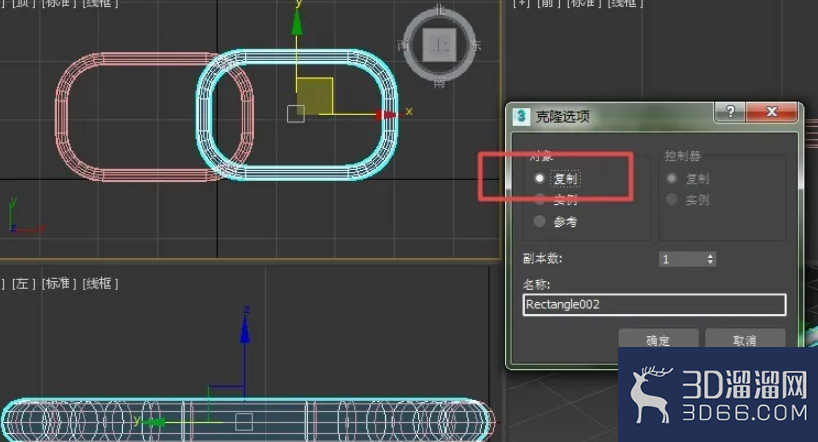This screenshot has width=818, height=442.
Task: Open the [标准] menu in top viewport
Action: pos(58,3)
